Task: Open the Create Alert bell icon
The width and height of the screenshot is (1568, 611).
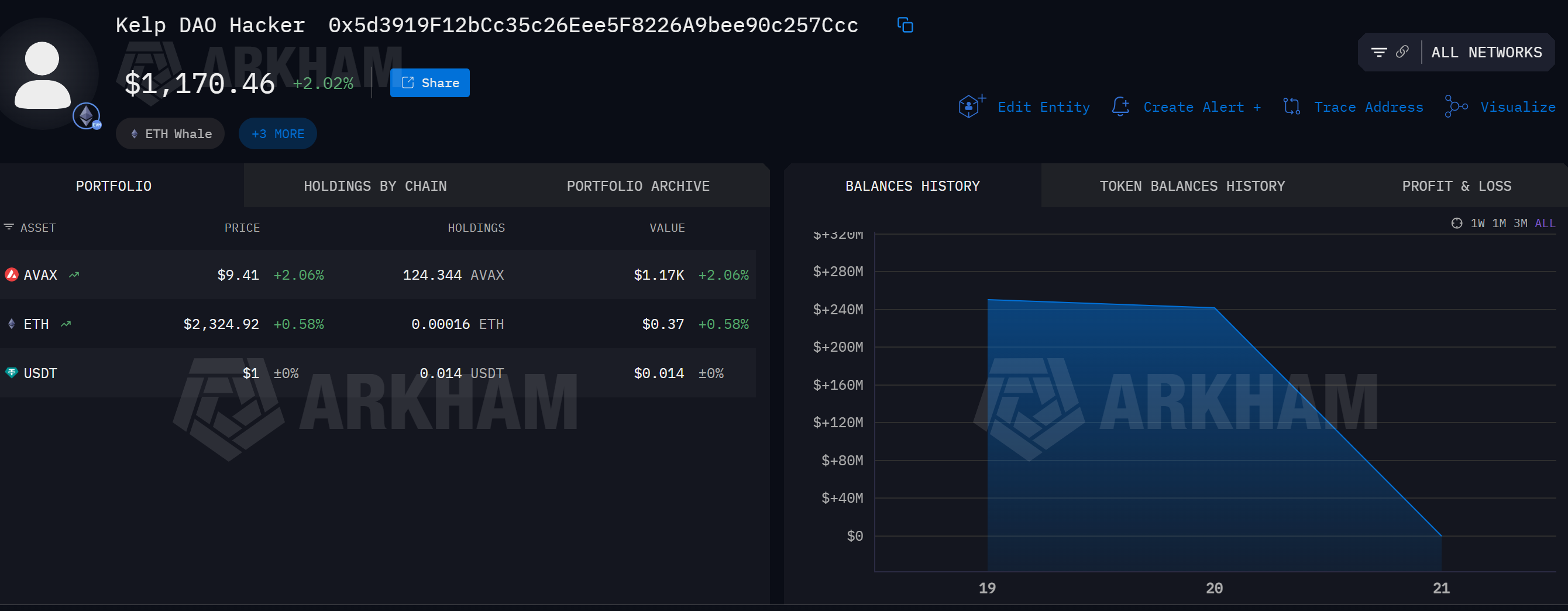Action: coord(1120,107)
